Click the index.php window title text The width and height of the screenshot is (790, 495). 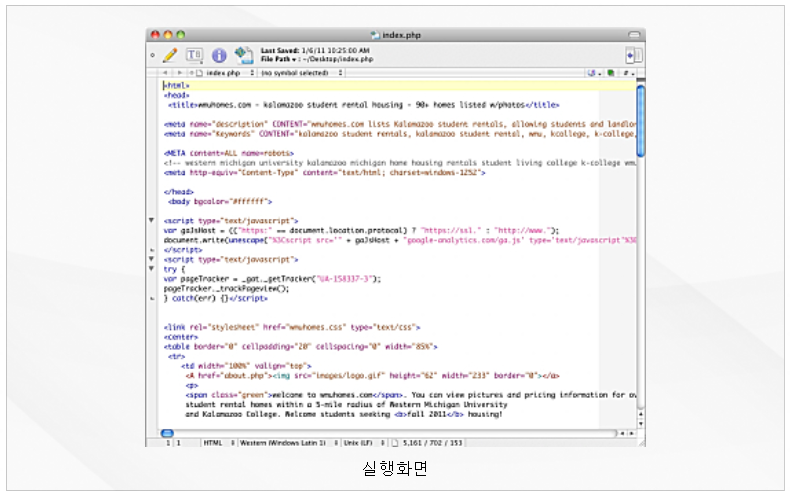[401, 35]
